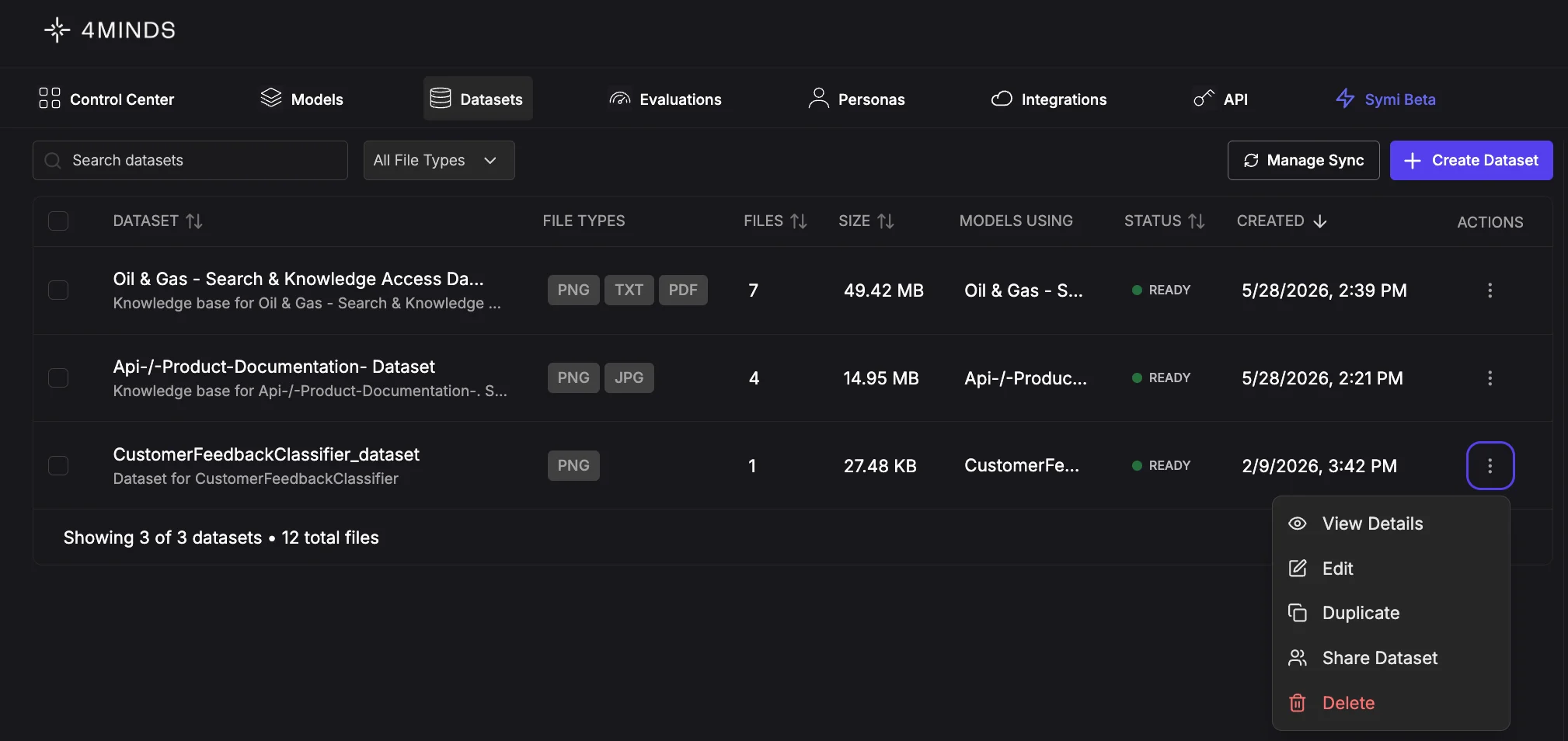Check the CustomerFeedbackClassifier_dataset checkbox

point(58,465)
